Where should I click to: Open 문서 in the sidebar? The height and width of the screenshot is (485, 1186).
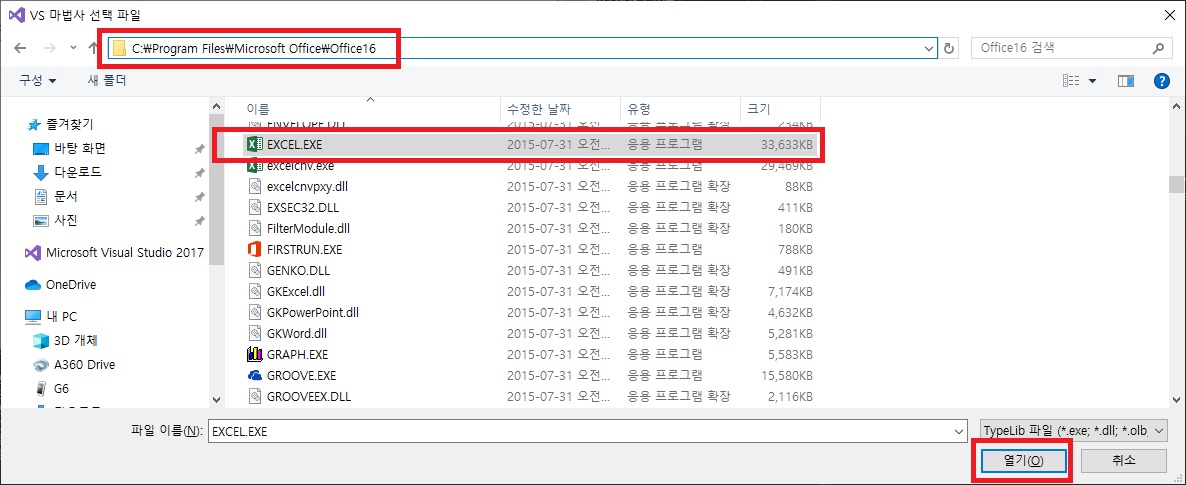[55, 196]
